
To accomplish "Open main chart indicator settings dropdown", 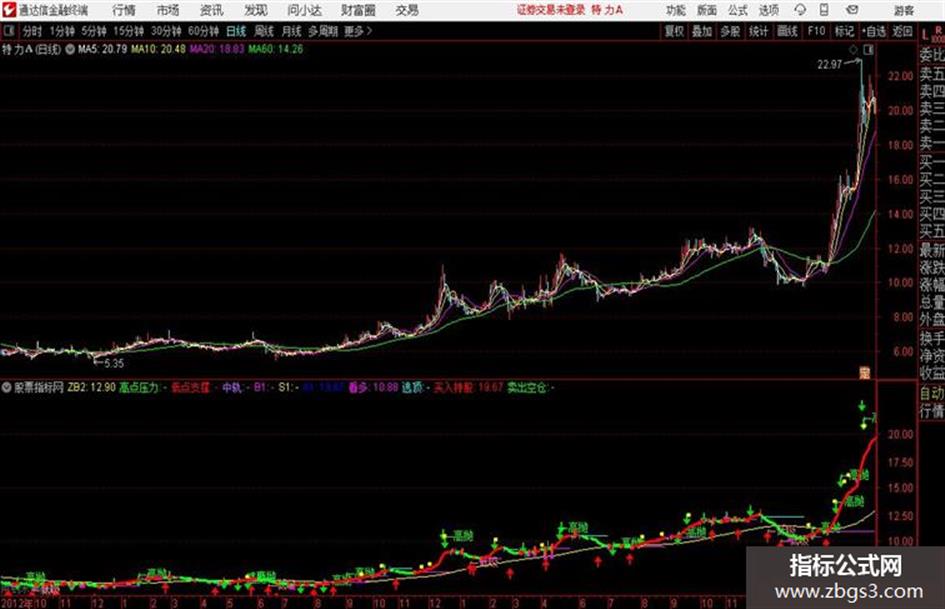I will click(70, 49).
